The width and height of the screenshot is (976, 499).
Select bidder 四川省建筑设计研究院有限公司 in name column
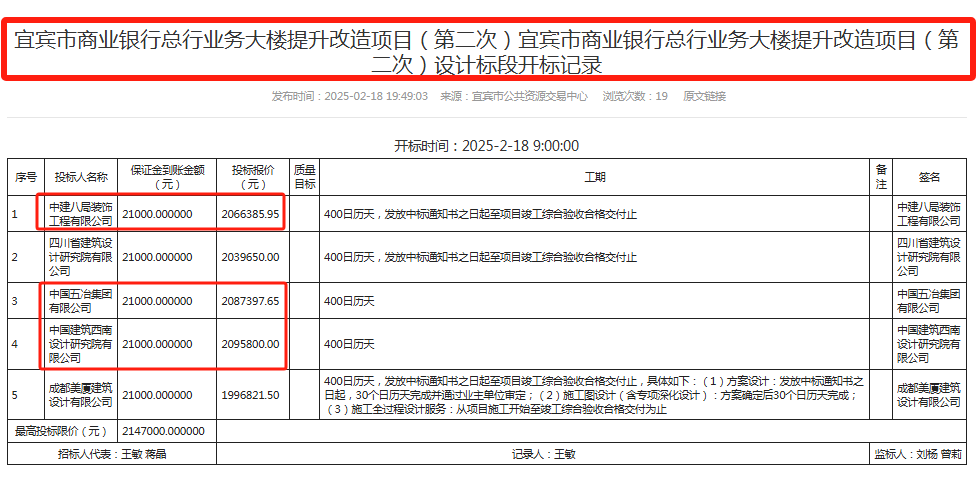(80, 257)
